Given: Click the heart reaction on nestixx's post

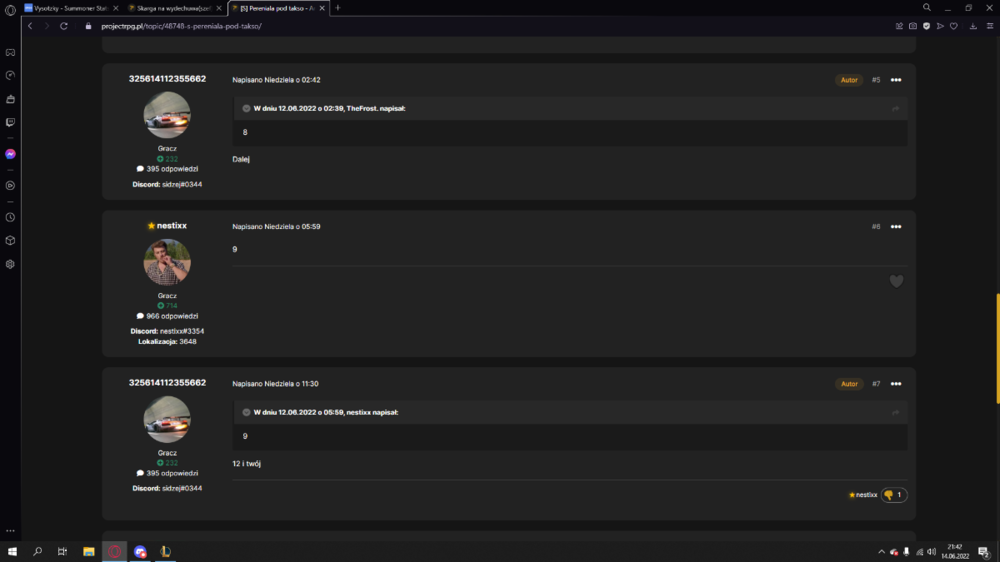Looking at the screenshot, I should point(896,281).
